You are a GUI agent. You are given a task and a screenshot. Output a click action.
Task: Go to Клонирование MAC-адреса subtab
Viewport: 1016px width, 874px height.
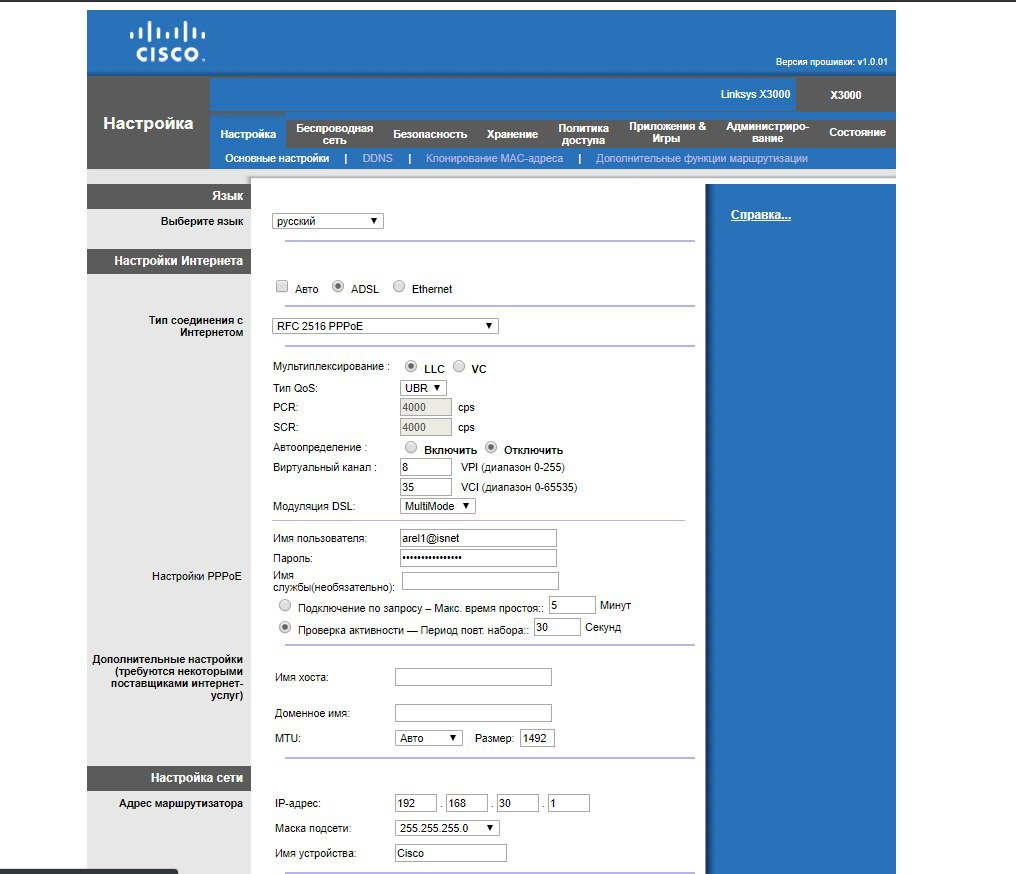[x=494, y=158]
